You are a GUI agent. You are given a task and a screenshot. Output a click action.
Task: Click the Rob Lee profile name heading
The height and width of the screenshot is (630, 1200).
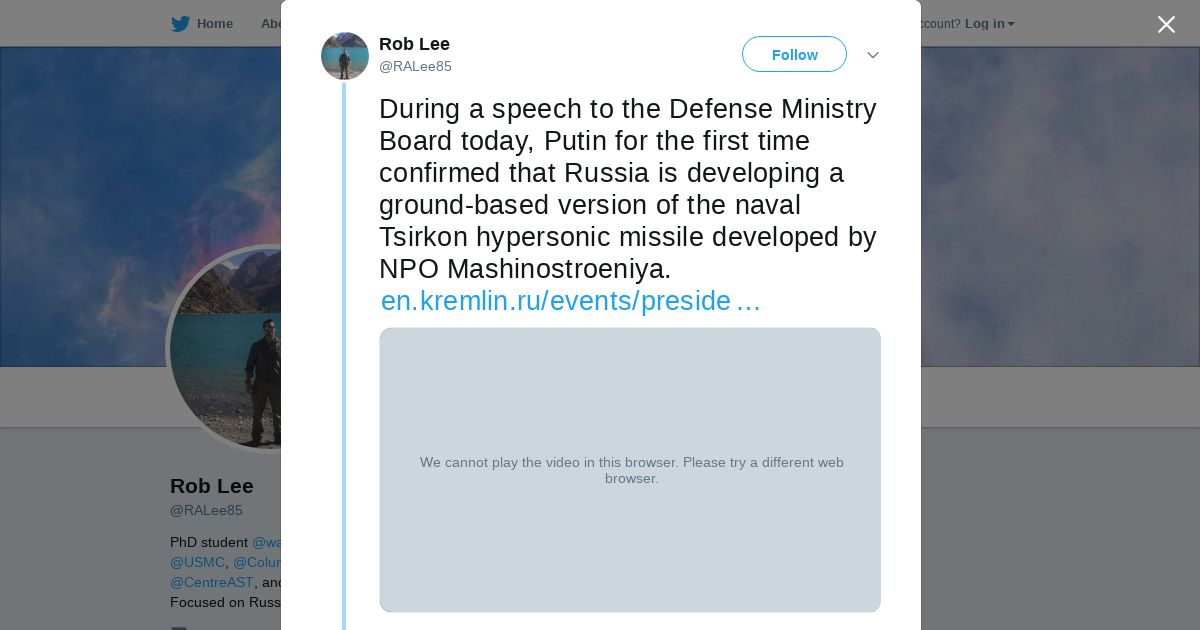[212, 486]
